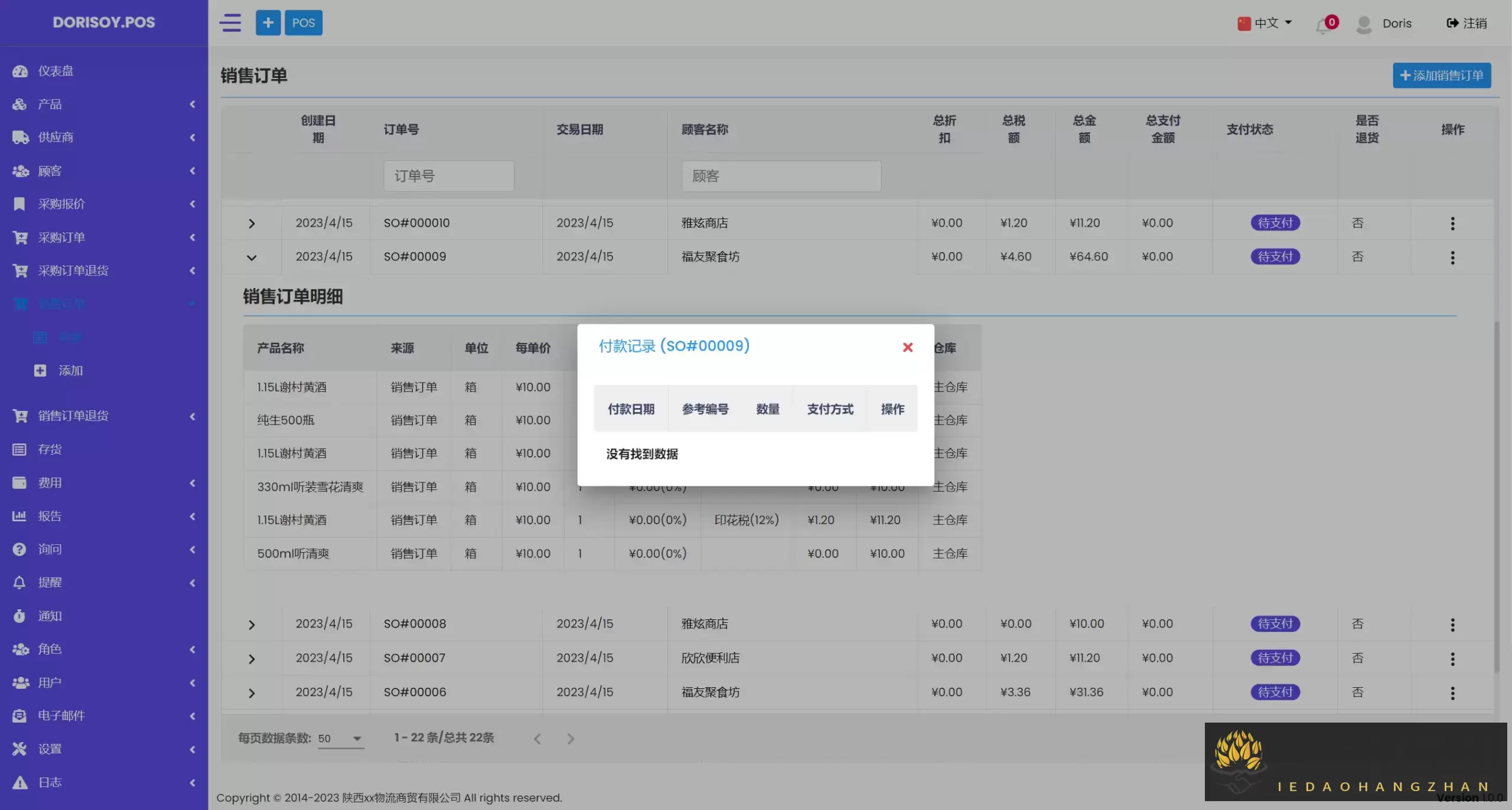Click the 参考编号 column header in dialog
1512x810 pixels.
[705, 409]
